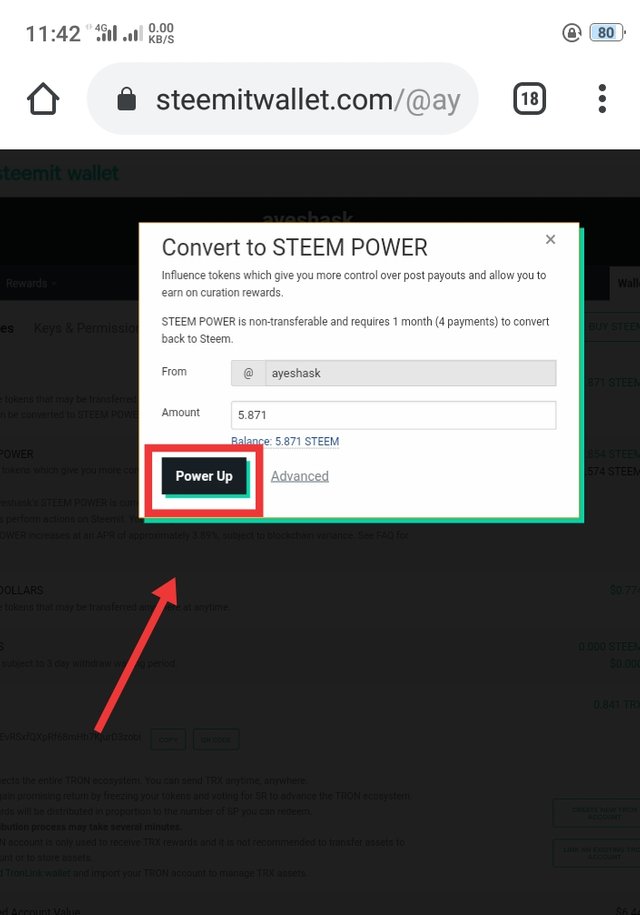The image size is (640, 915).
Task: Click the 11:42 clock in status bar
Action: (53, 34)
